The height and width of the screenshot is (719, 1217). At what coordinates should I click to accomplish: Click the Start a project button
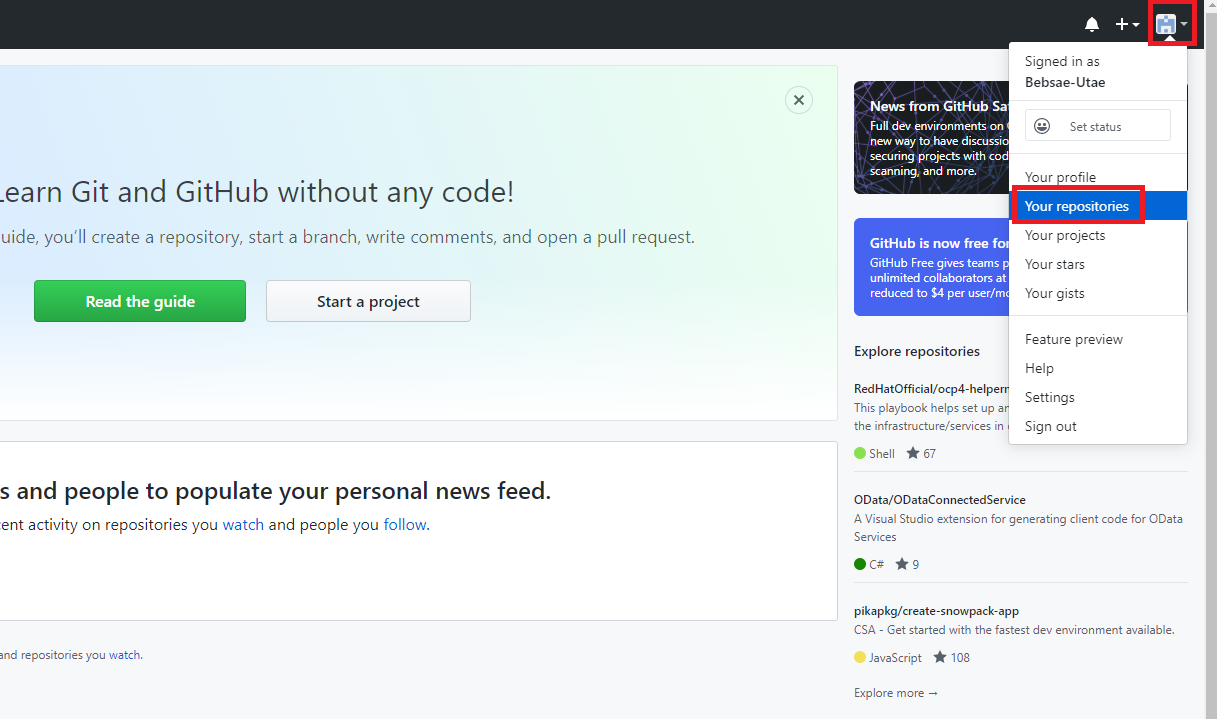click(368, 301)
